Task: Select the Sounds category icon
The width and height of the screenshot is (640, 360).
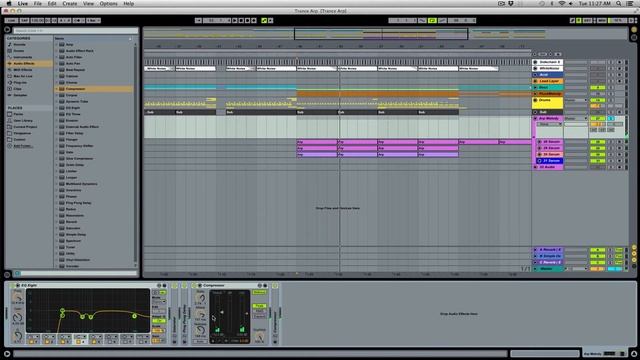Action: (10, 44)
